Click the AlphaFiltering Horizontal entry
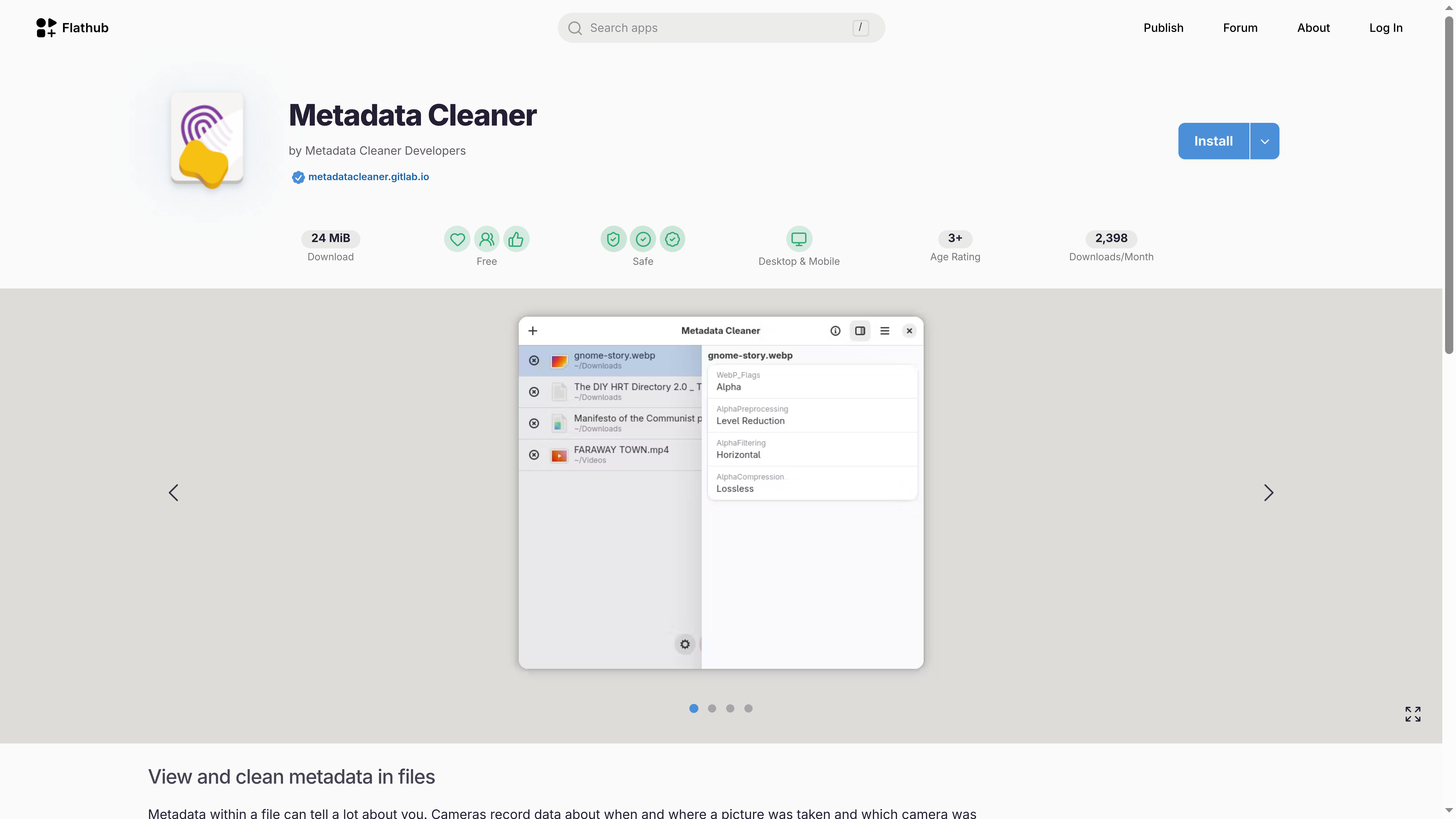This screenshot has height=819, width=1456. point(812,449)
